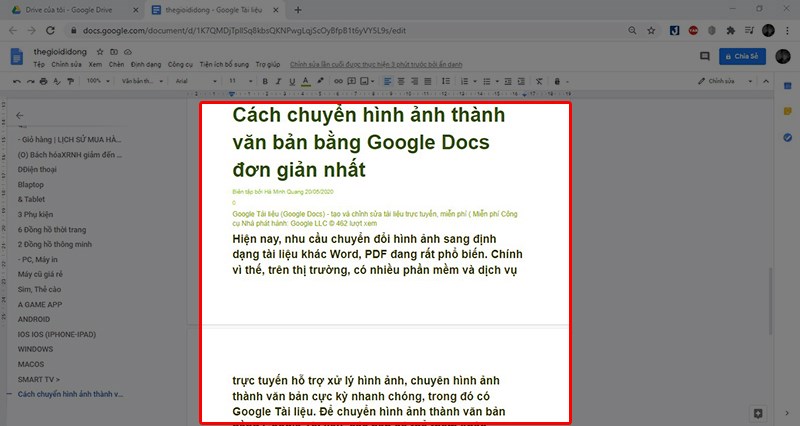Open the Google Keep side panel icon
The height and width of the screenshot is (426, 800).
(787, 111)
